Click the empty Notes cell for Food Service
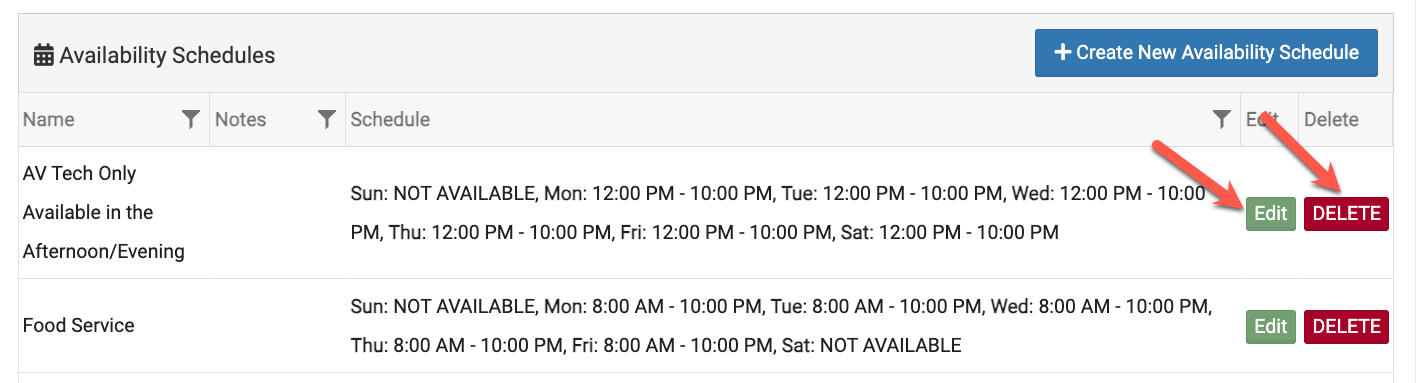The height and width of the screenshot is (383, 1416). coord(277,326)
